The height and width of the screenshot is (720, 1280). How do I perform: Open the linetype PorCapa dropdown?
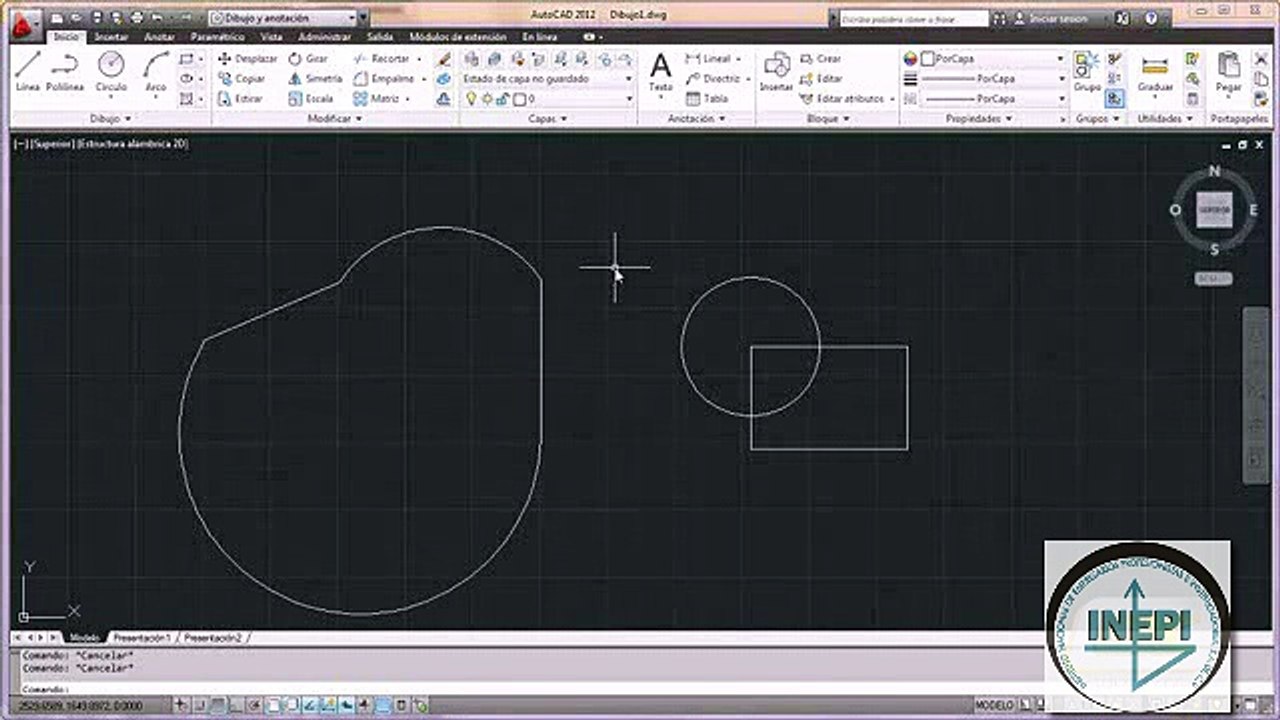click(x=992, y=99)
